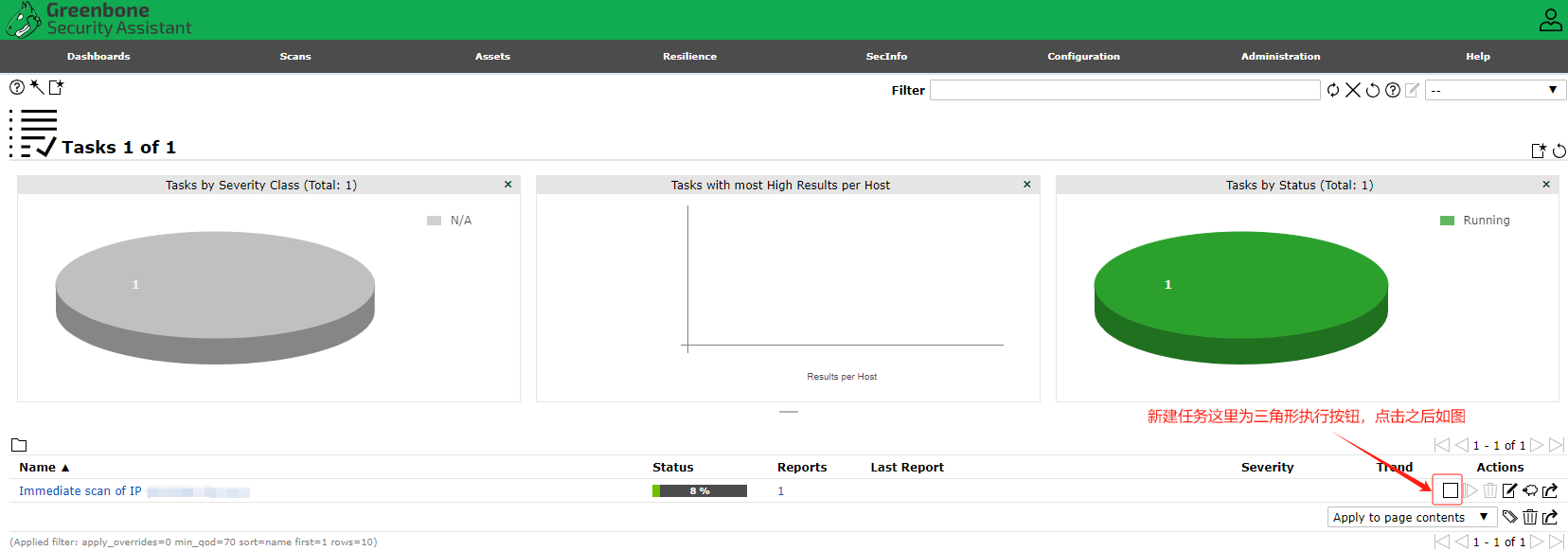Open the Configuration menu
The height and width of the screenshot is (551, 1568).
[x=1083, y=57]
